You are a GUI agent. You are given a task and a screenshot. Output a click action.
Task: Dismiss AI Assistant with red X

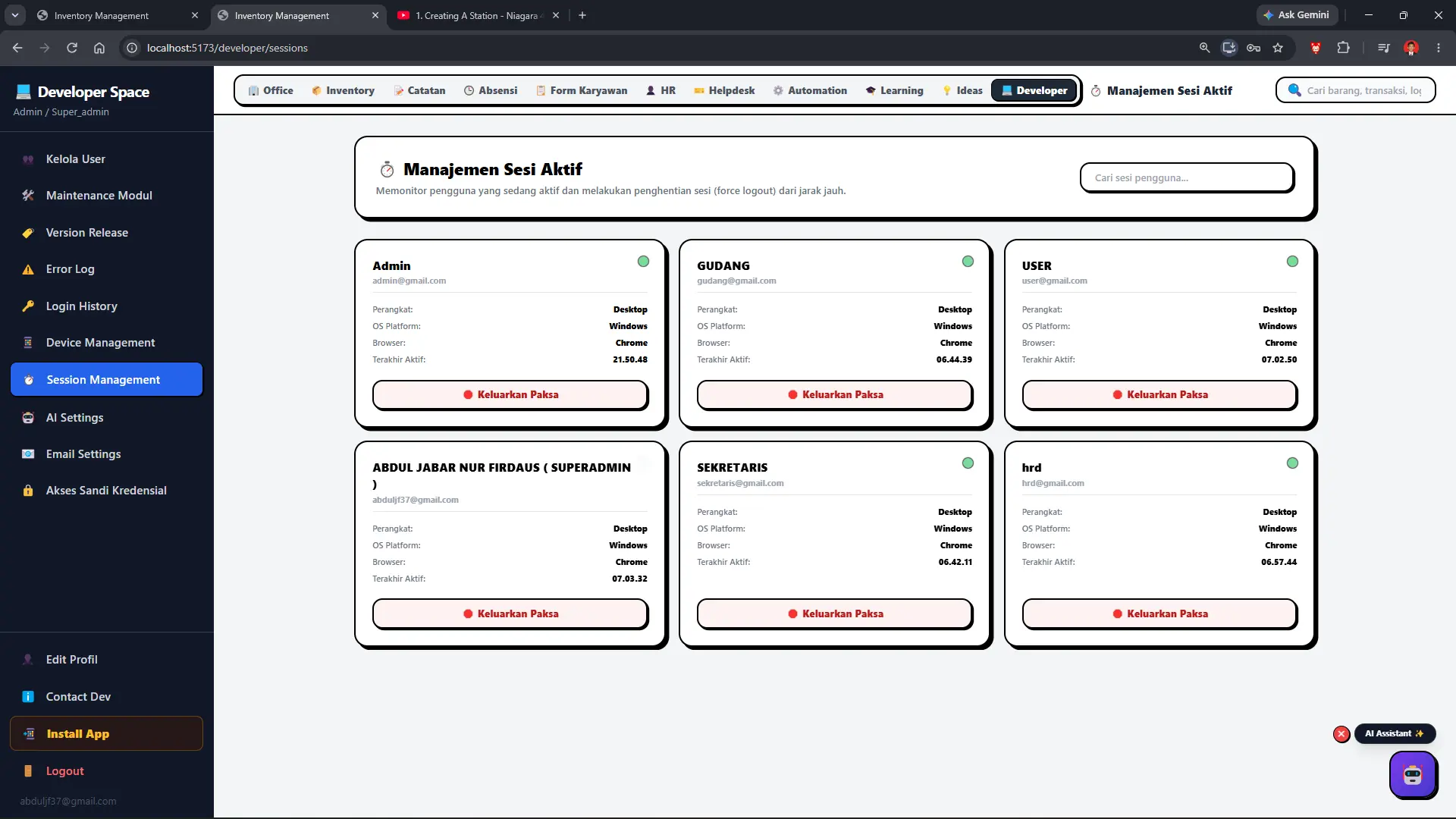1341,734
